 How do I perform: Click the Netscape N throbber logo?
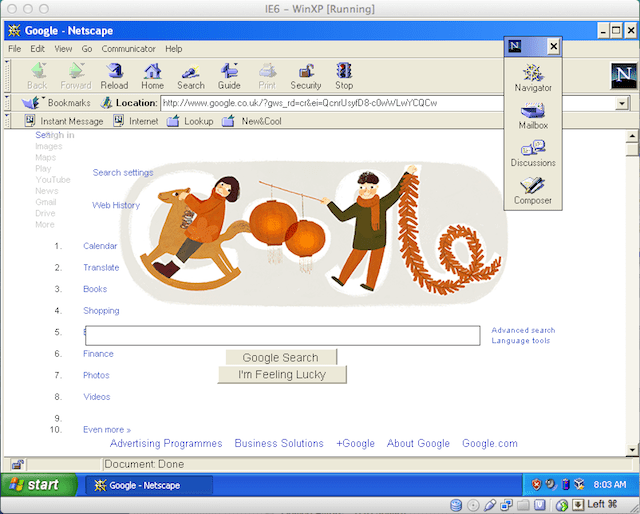click(x=623, y=76)
